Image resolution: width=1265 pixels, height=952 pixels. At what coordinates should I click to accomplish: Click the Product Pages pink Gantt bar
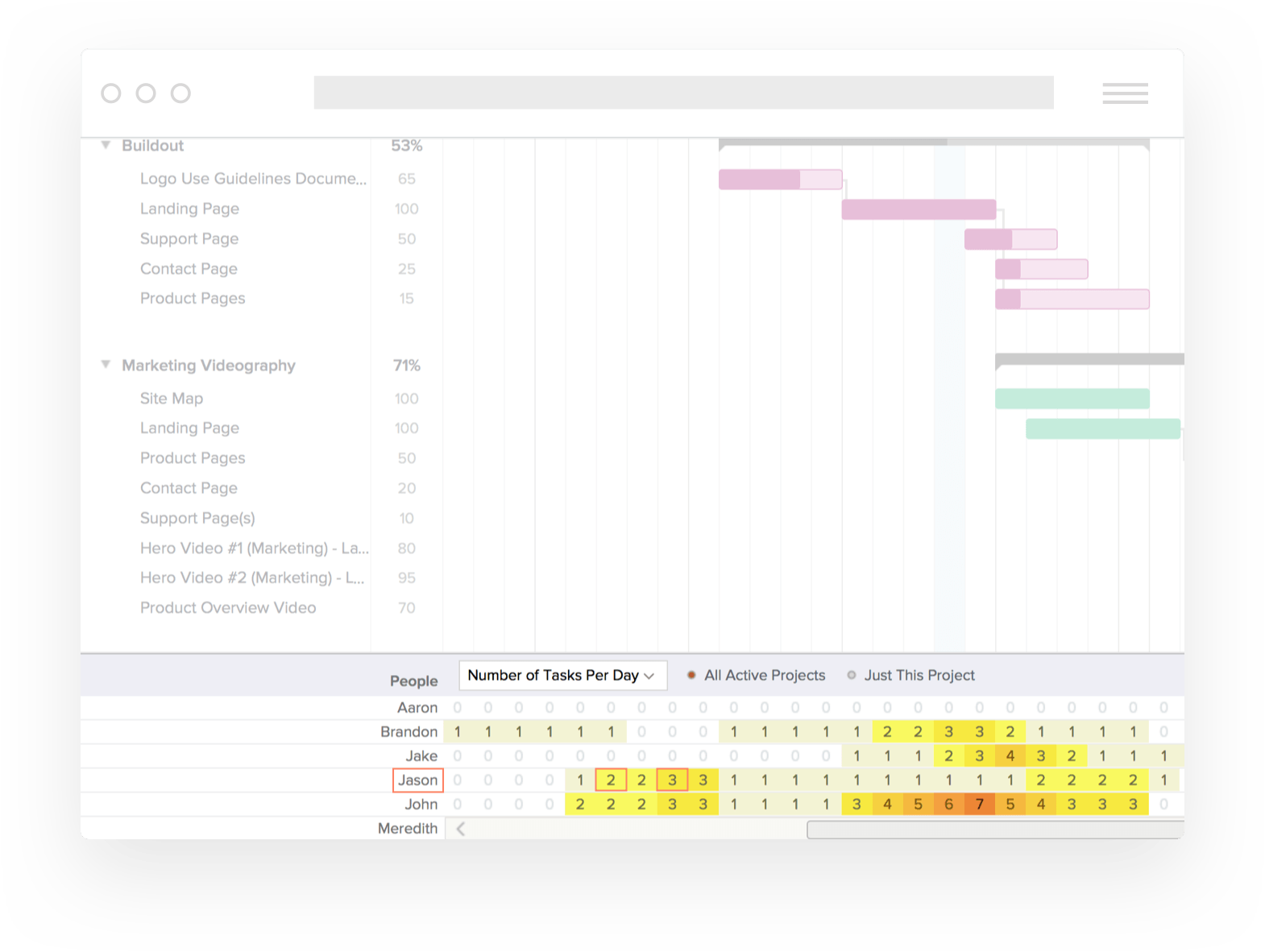click(1072, 299)
